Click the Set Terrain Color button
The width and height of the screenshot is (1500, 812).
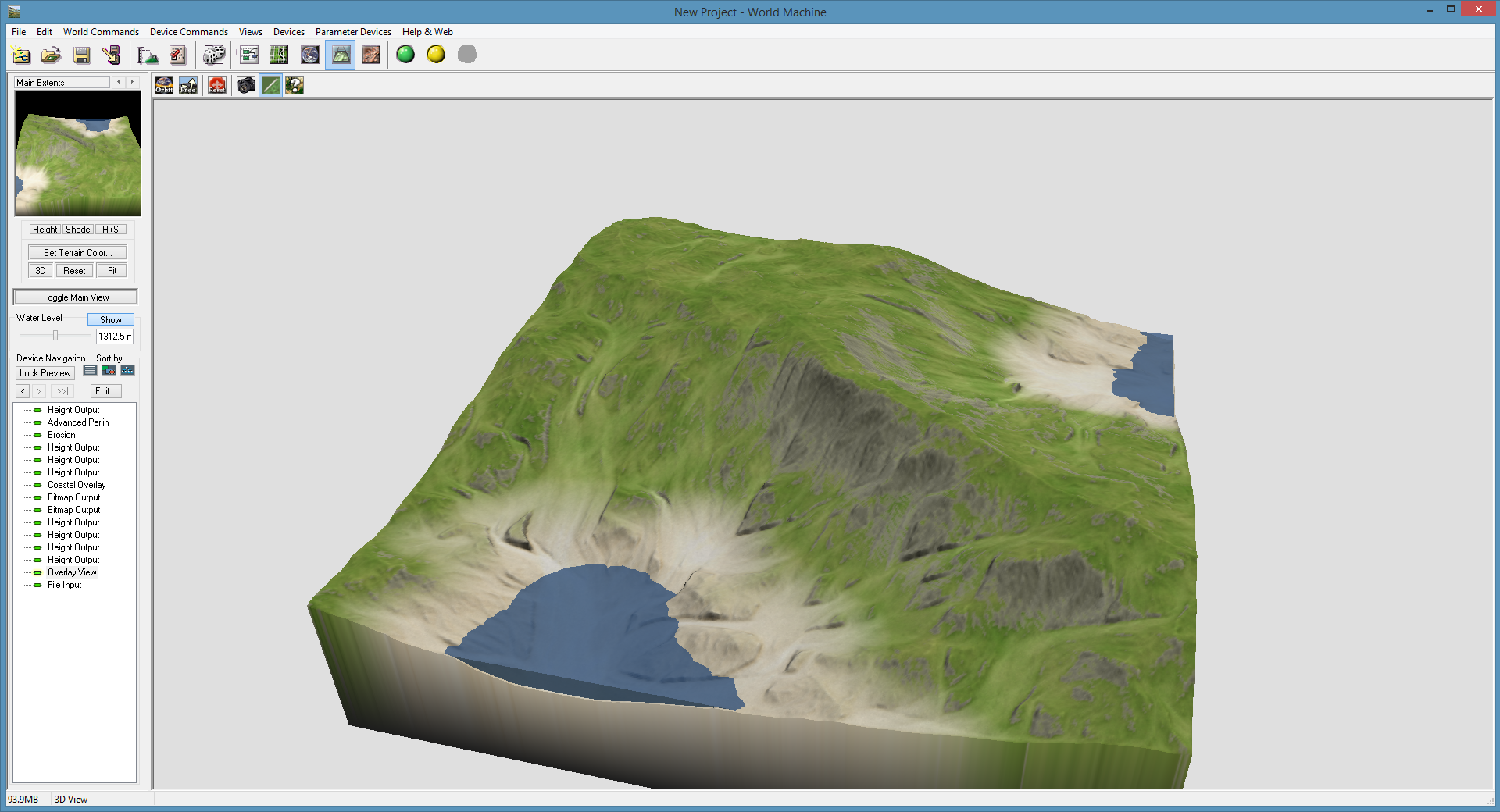pyautogui.click(x=77, y=253)
